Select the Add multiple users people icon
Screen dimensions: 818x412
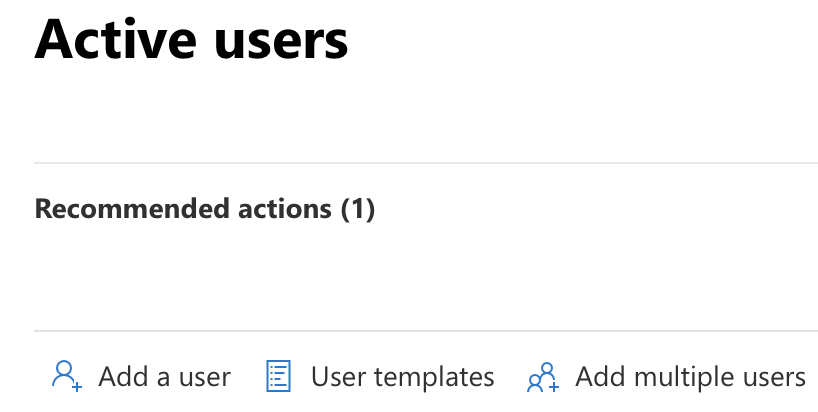tap(543, 377)
